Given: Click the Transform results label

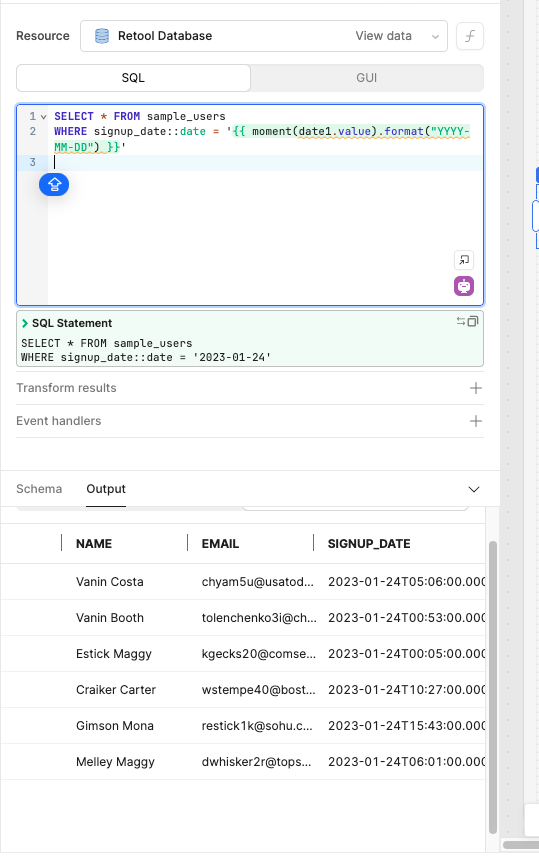Looking at the screenshot, I should [67, 388].
